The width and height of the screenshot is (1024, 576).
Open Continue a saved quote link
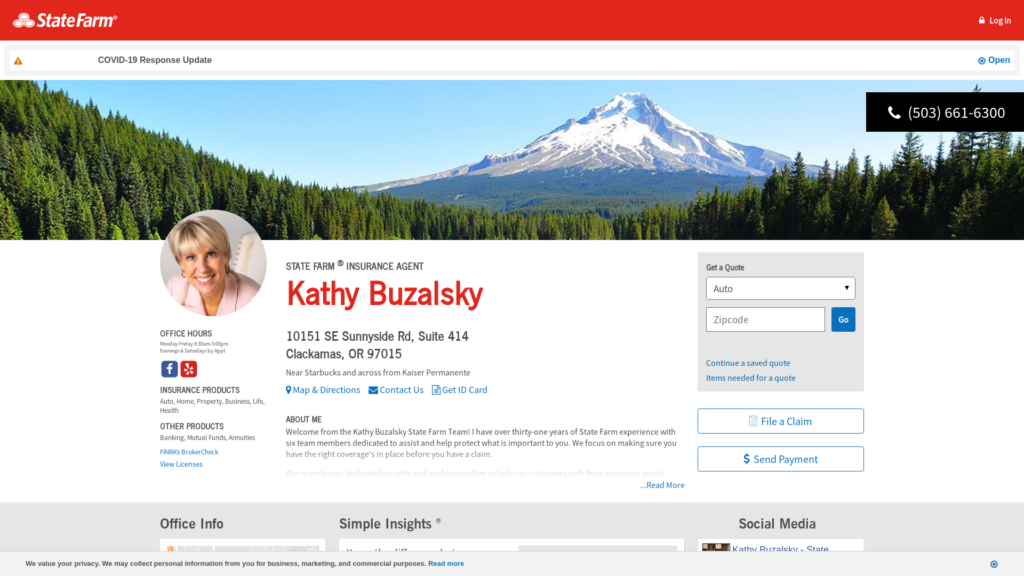[748, 363]
